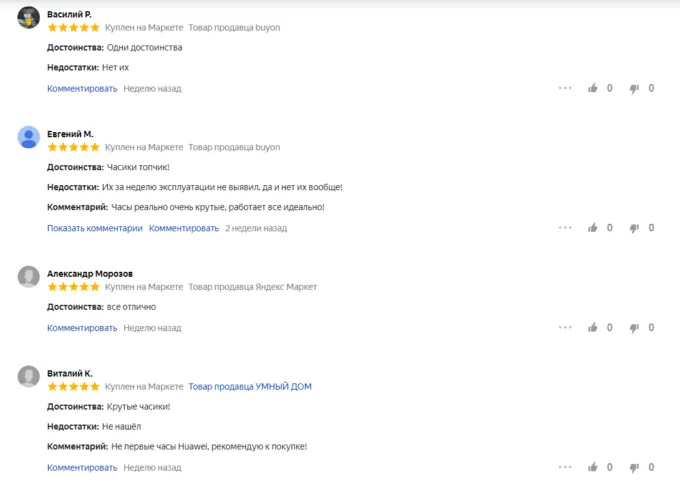The image size is (680, 495).
Task: Thumbs up Виталий К.'s review
Action: 593,467
